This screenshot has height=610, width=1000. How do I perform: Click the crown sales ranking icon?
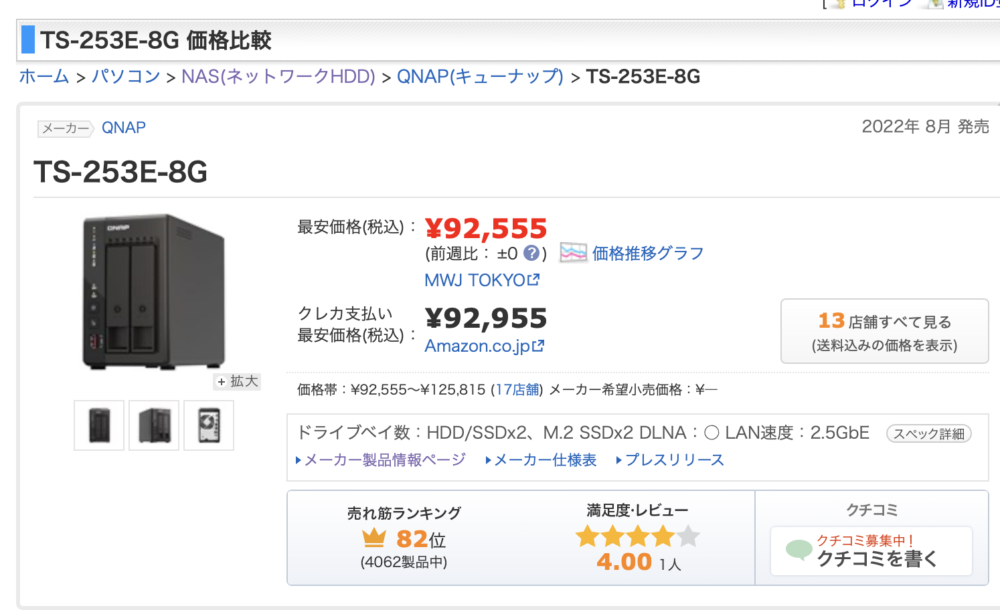point(373,538)
